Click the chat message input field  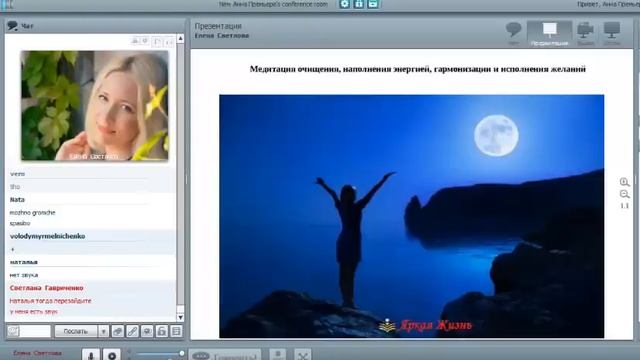pos(35,331)
